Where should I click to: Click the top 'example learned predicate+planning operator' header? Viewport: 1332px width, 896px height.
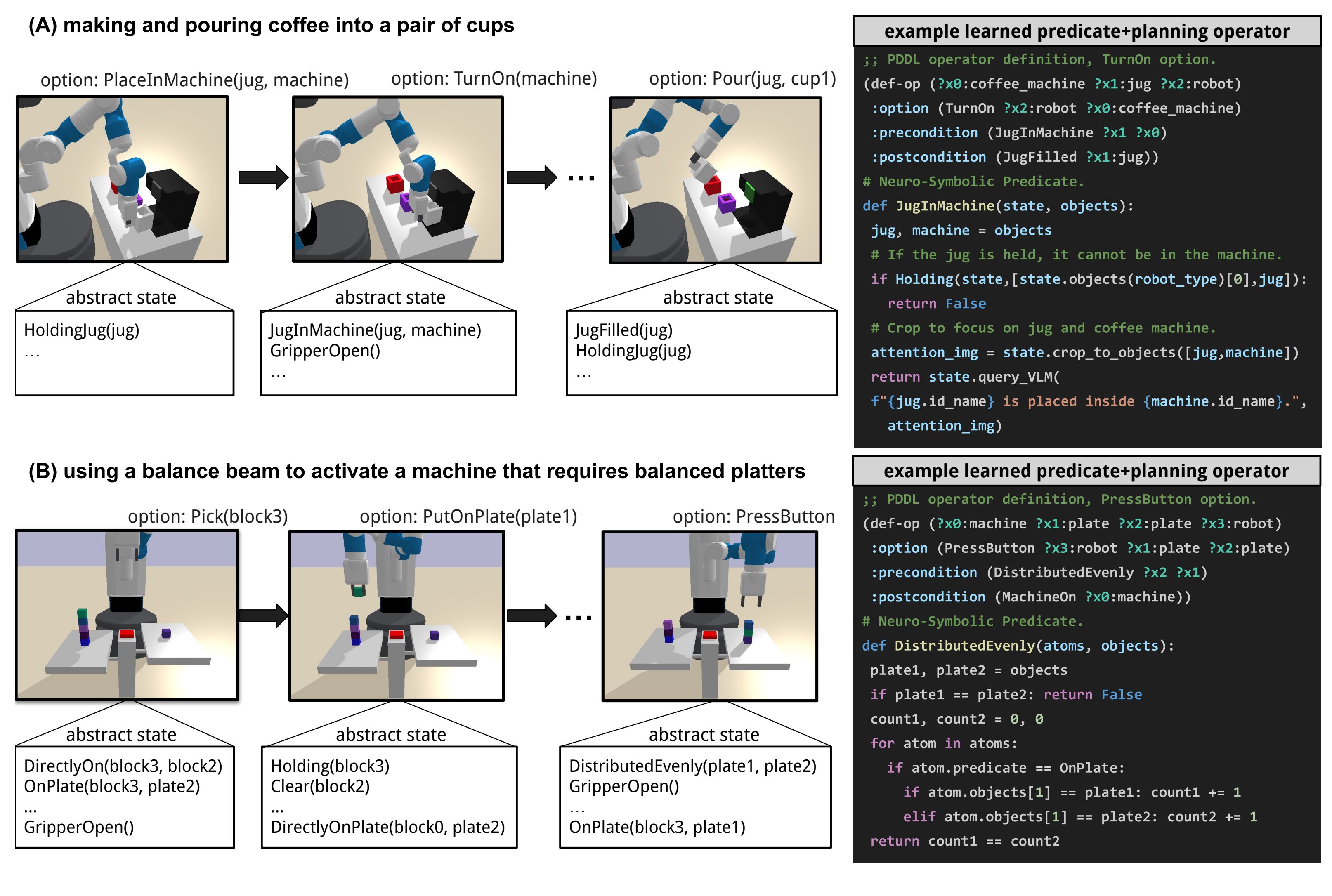1086,31
